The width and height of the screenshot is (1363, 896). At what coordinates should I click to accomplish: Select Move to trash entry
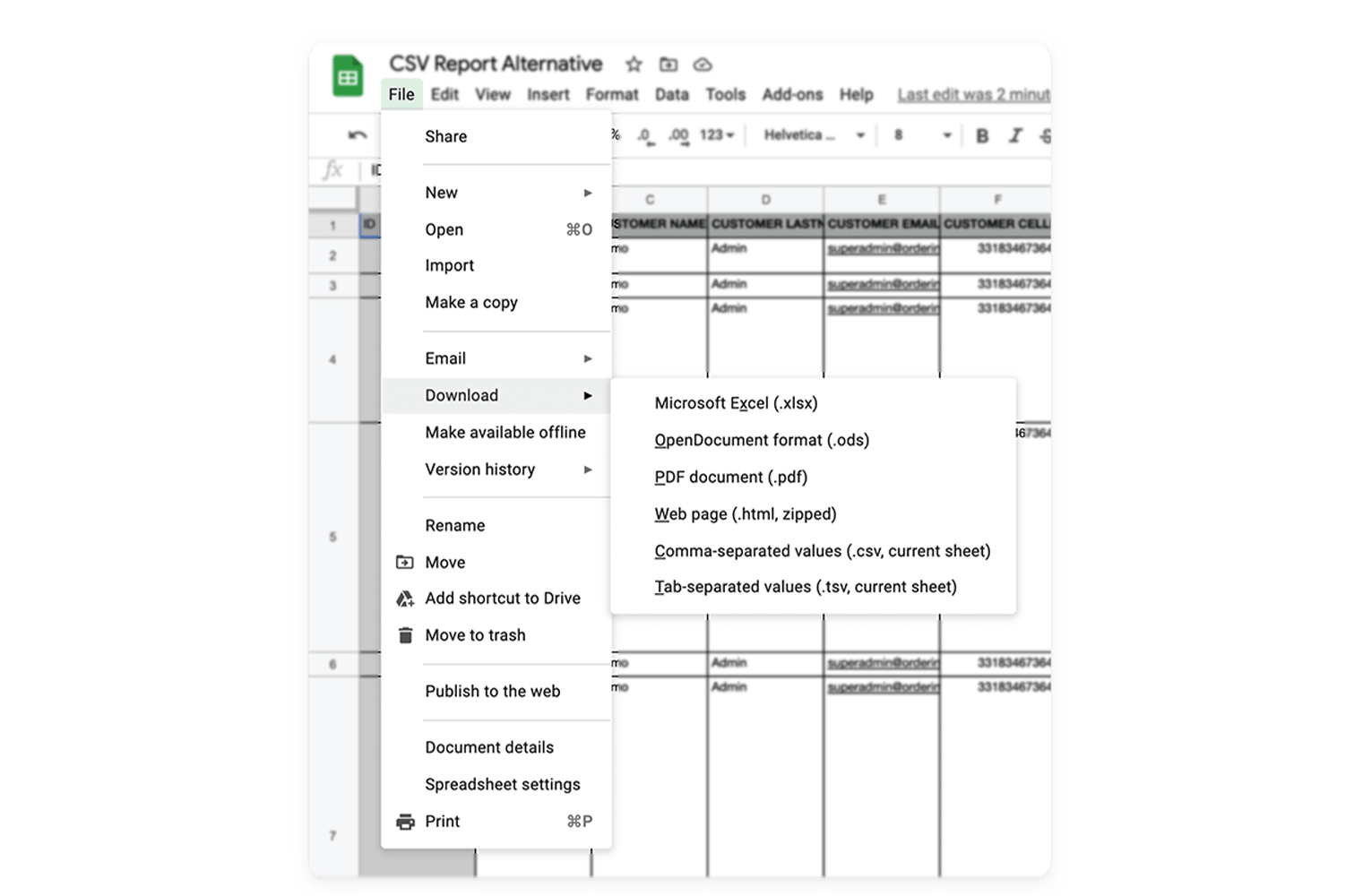496,635
